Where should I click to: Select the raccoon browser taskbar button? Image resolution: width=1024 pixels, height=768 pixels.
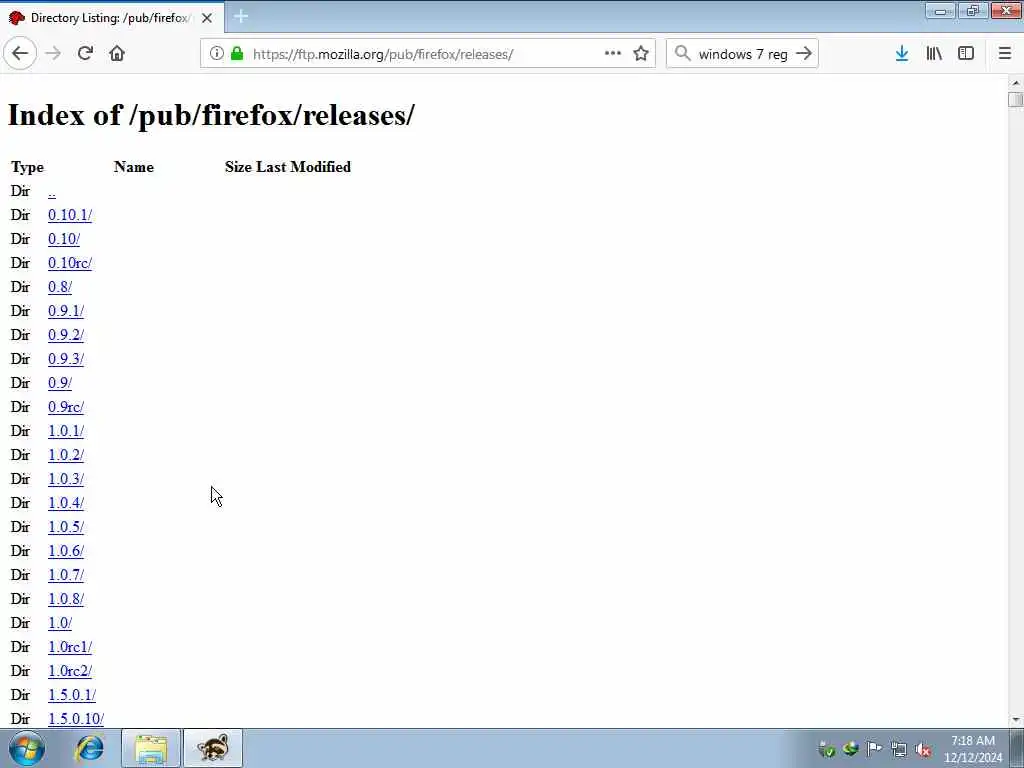pos(213,749)
